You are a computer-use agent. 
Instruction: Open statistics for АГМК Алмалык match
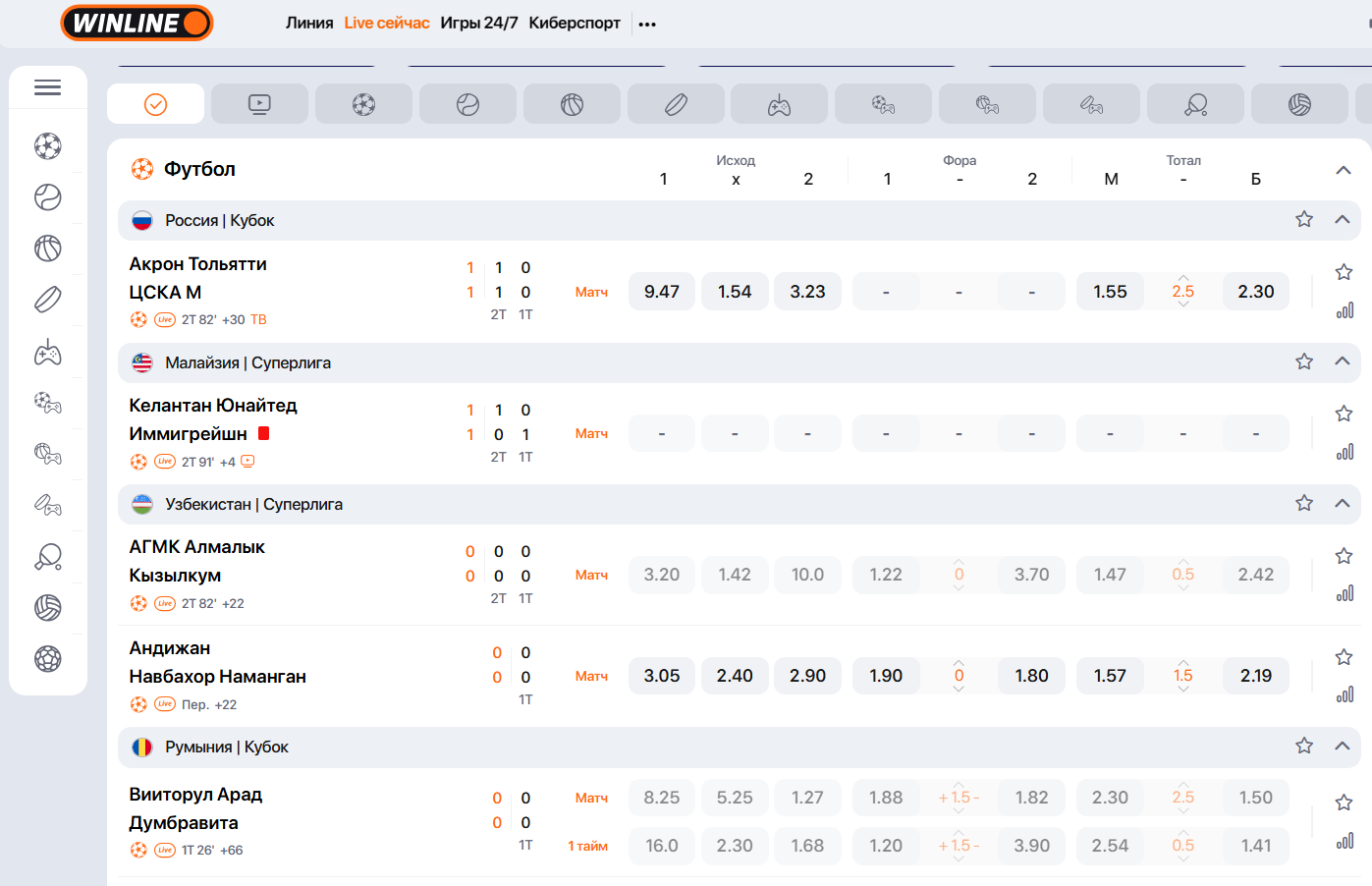pyautogui.click(x=1345, y=593)
